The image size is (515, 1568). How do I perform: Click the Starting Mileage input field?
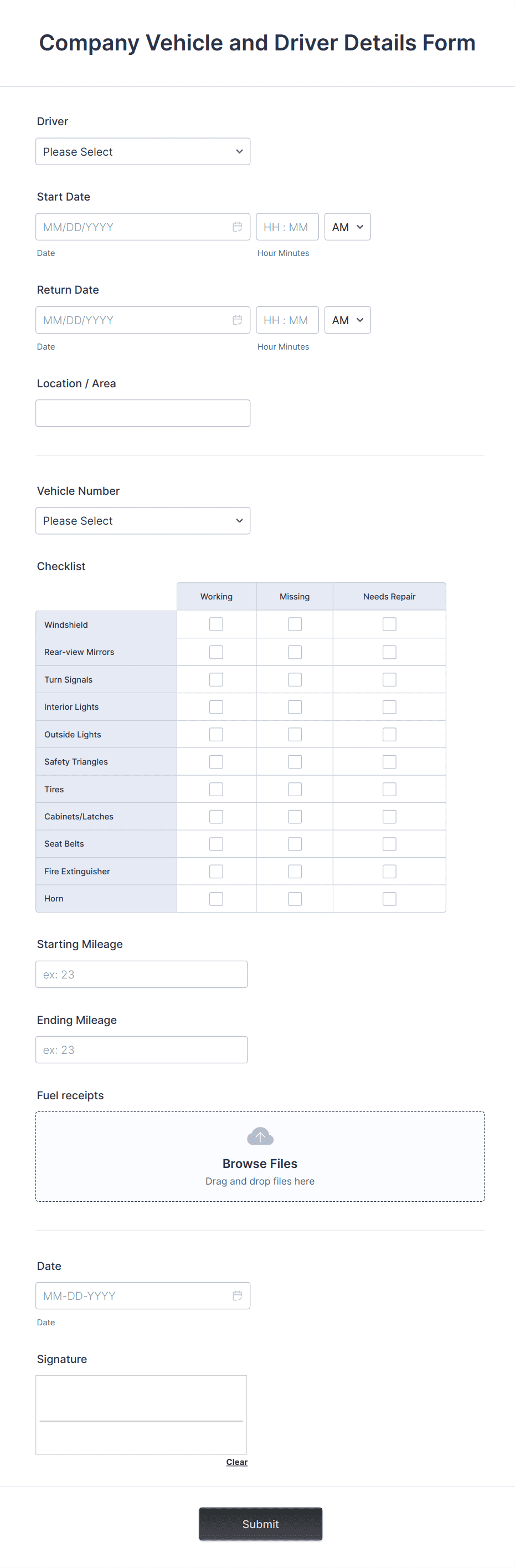click(141, 974)
